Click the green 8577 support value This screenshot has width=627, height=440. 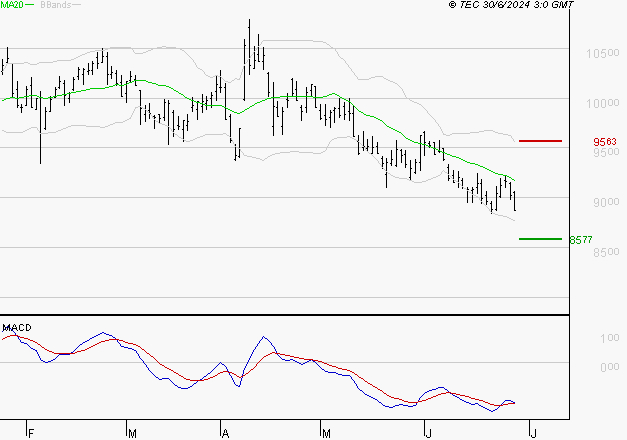click(581, 240)
